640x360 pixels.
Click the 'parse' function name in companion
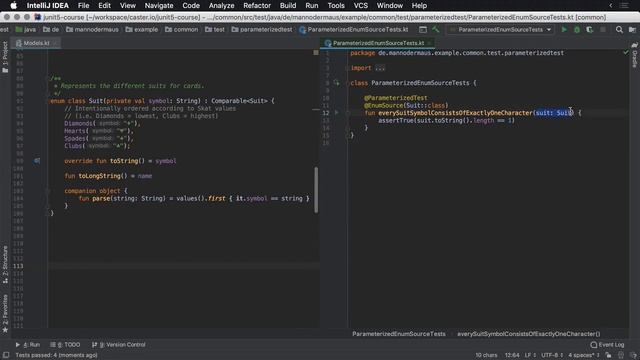100,198
